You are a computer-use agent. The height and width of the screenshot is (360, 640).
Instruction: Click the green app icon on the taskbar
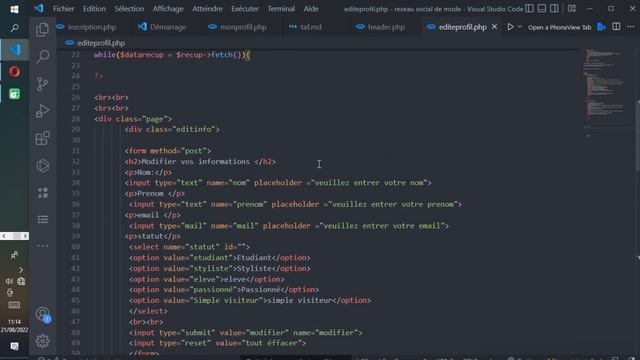14,94
